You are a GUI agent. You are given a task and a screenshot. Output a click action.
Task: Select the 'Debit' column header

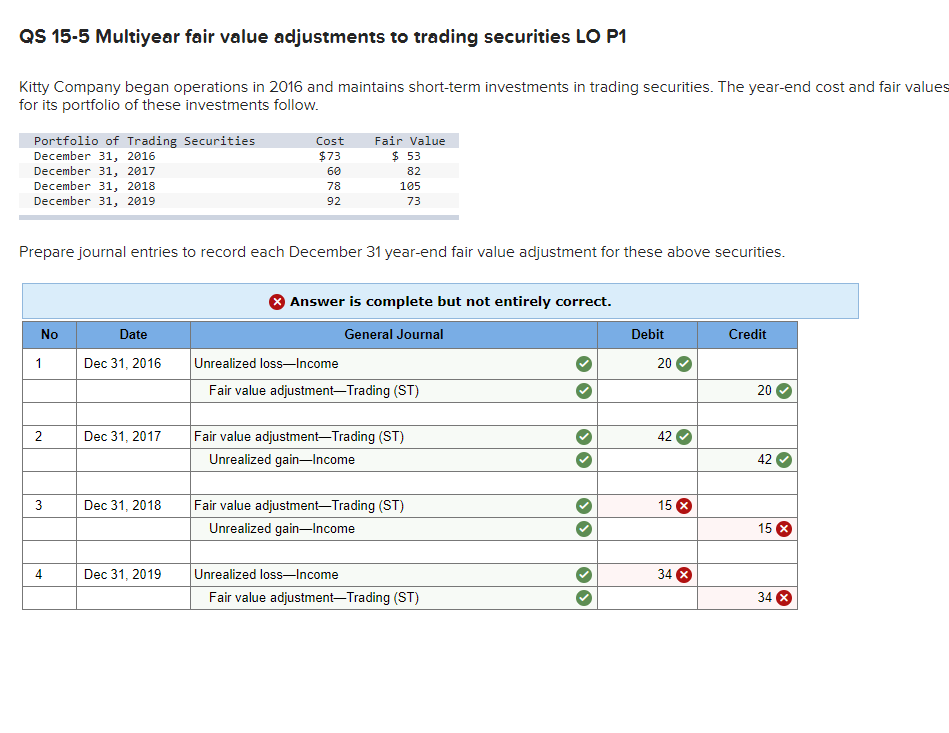(x=648, y=335)
